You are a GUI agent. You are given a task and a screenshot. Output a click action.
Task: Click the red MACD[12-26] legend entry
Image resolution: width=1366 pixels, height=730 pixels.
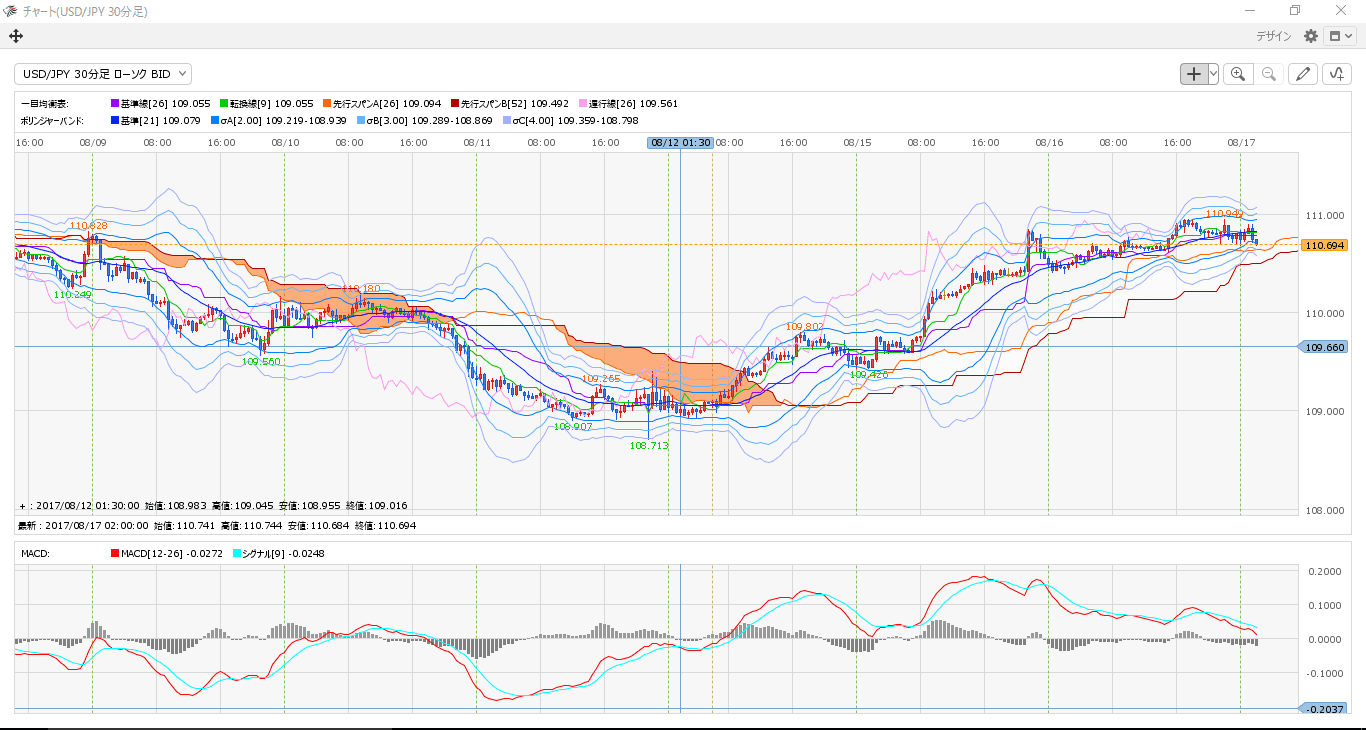coord(167,553)
